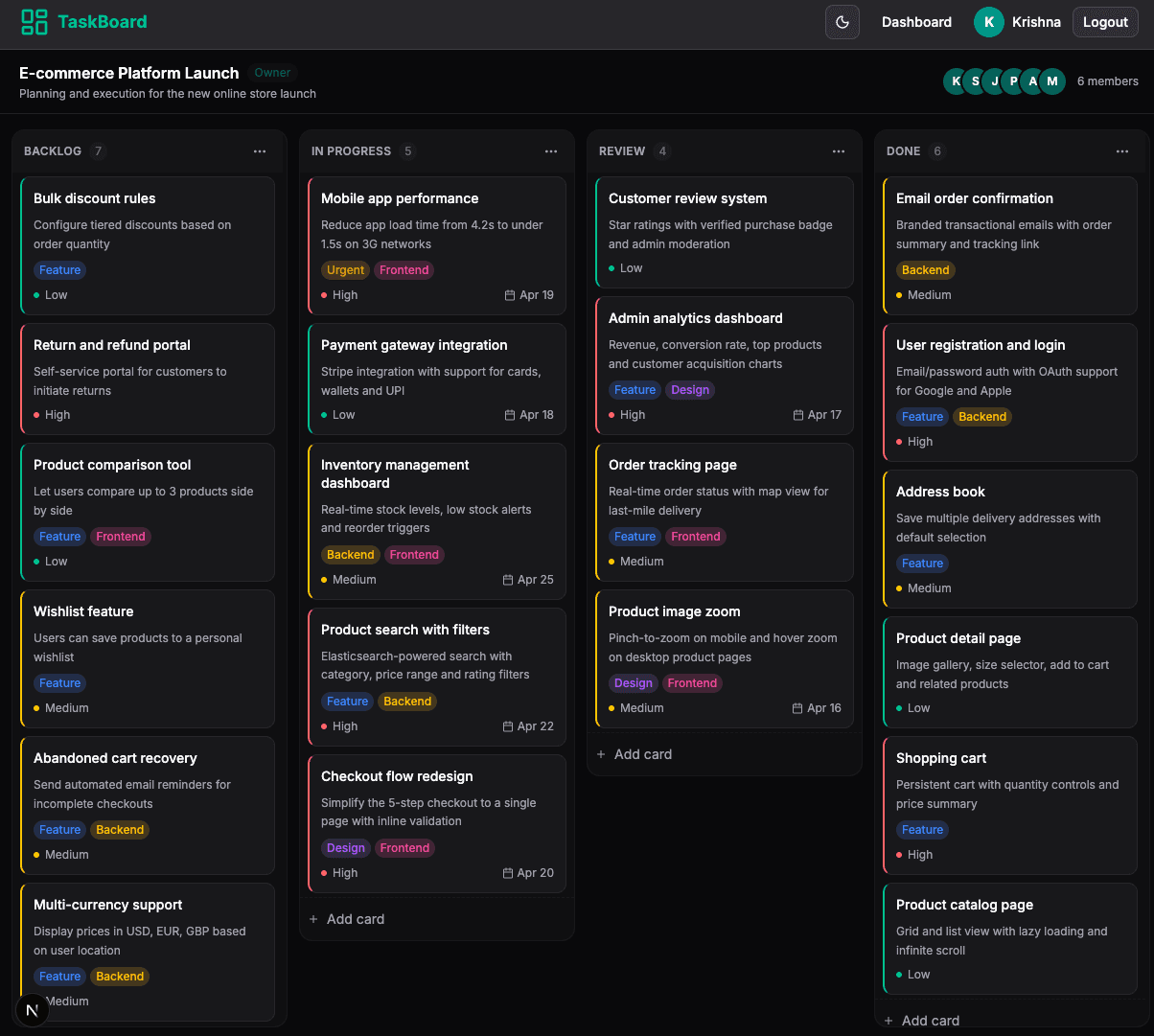Click the calendar icon on Mobile app performance

(509, 294)
